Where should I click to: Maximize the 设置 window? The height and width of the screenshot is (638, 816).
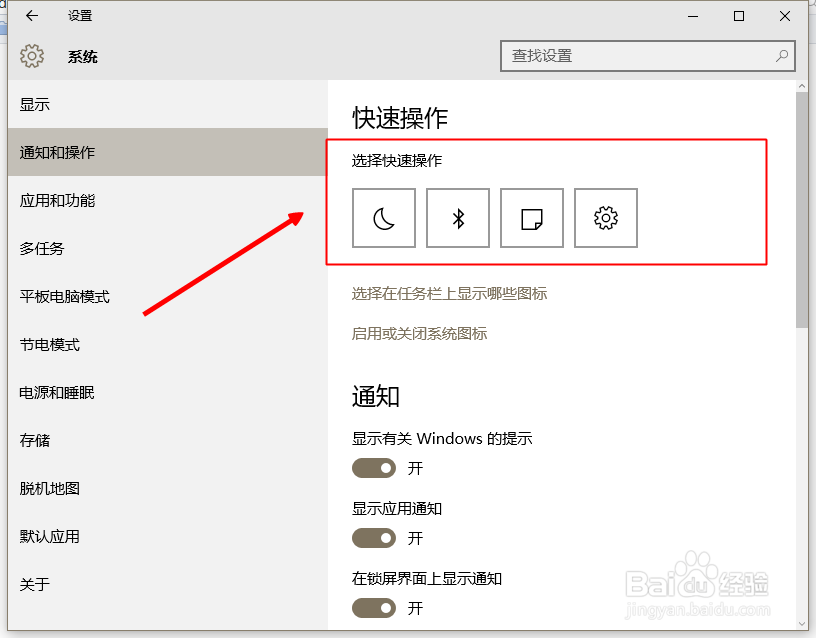(738, 16)
